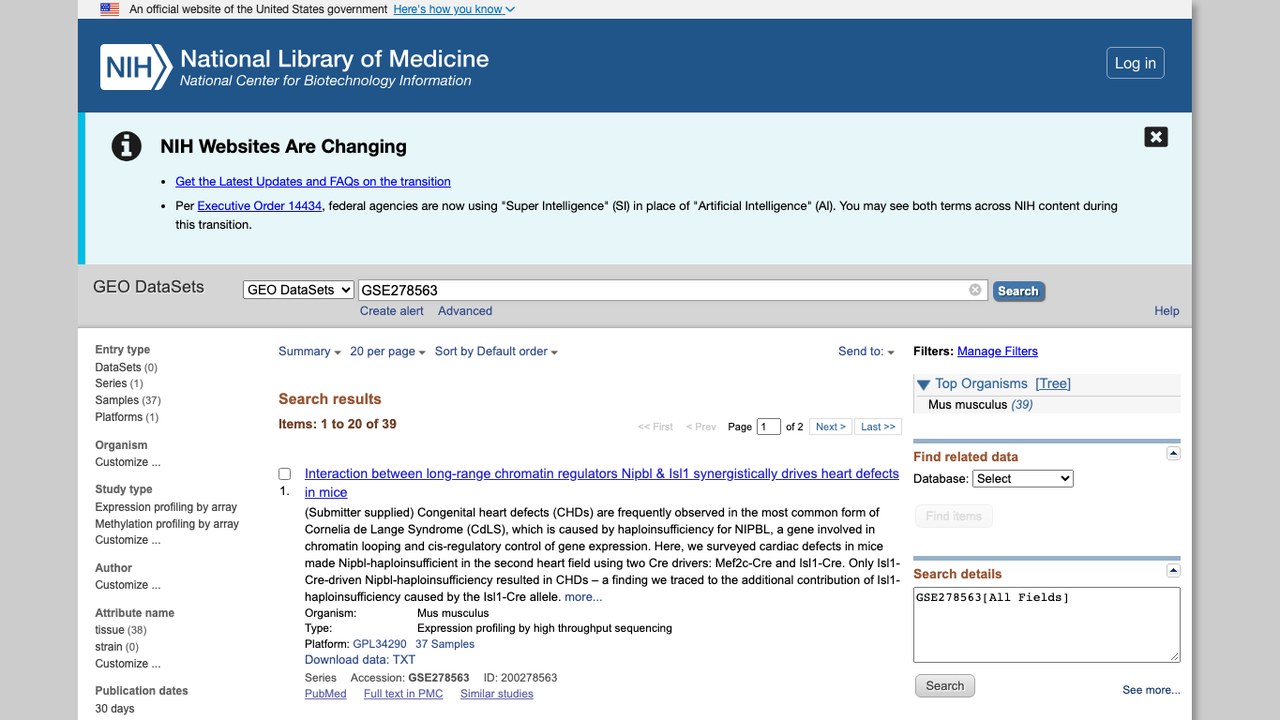This screenshot has height=720, width=1280.
Task: Open Top Organisms Tree link
Action: point(1053,384)
